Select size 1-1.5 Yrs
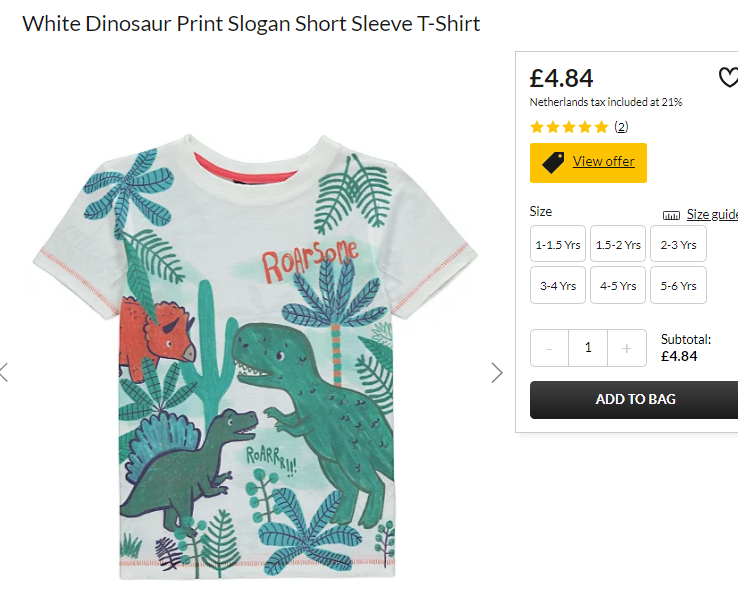738x607 pixels. 558,244
